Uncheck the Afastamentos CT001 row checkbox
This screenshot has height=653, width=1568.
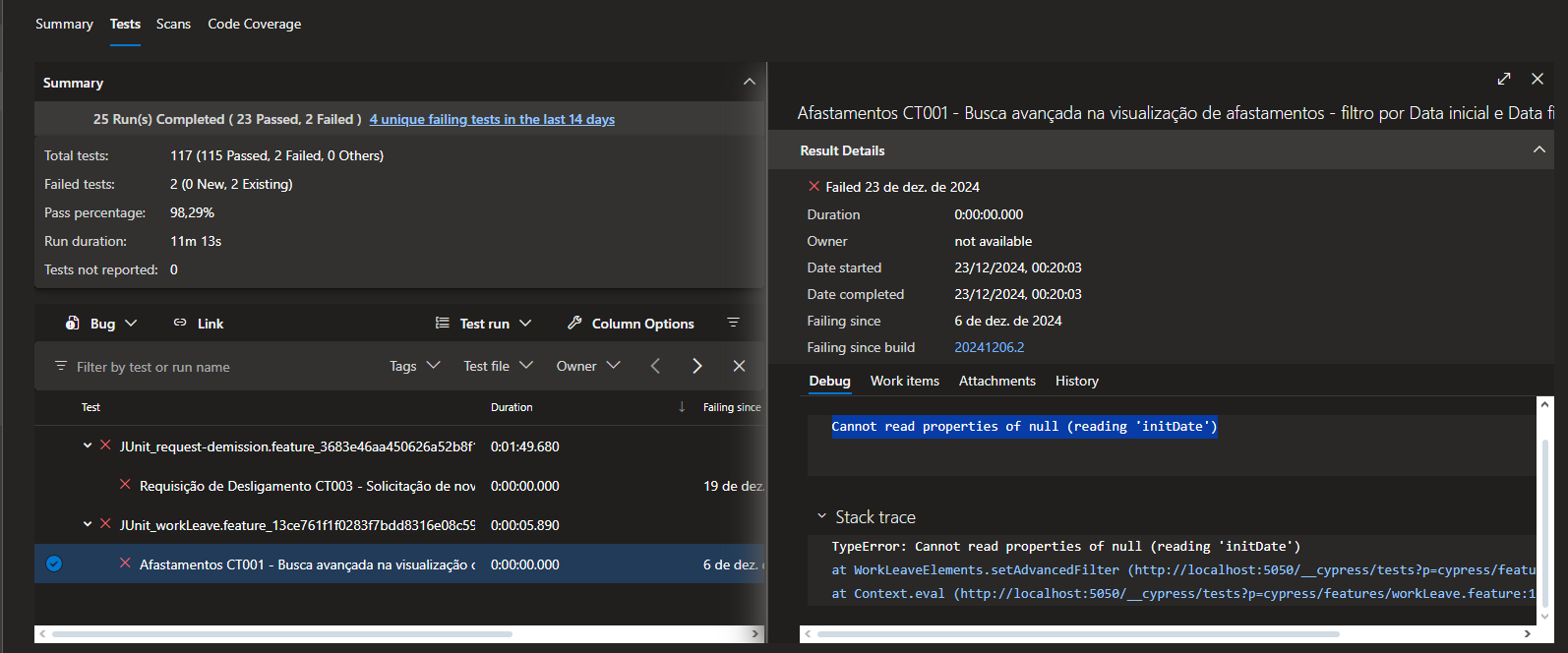click(x=54, y=564)
